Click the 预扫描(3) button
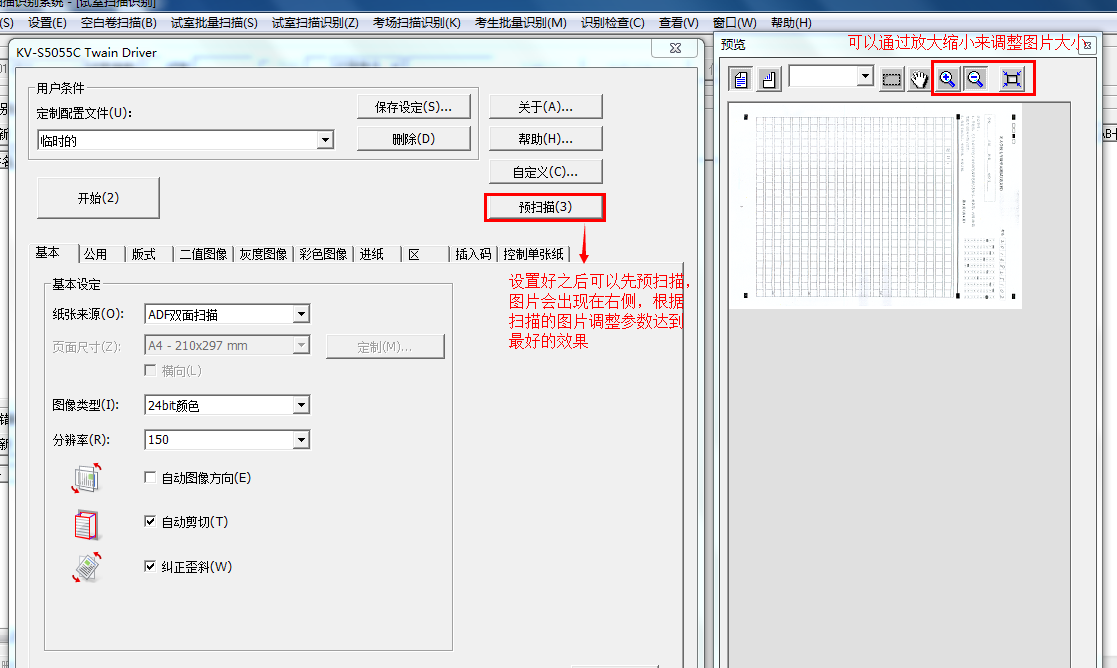 544,207
